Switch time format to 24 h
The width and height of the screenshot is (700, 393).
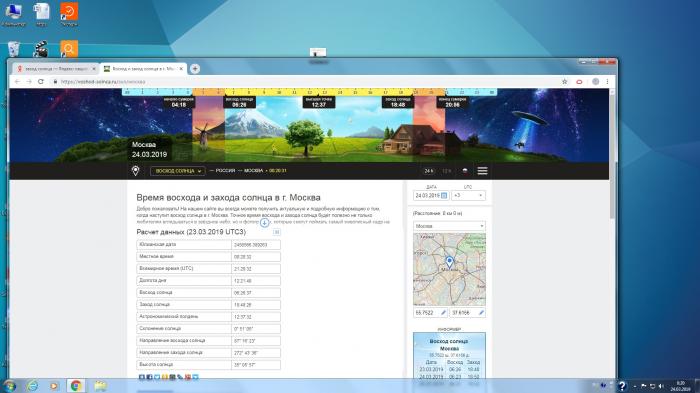coord(429,171)
